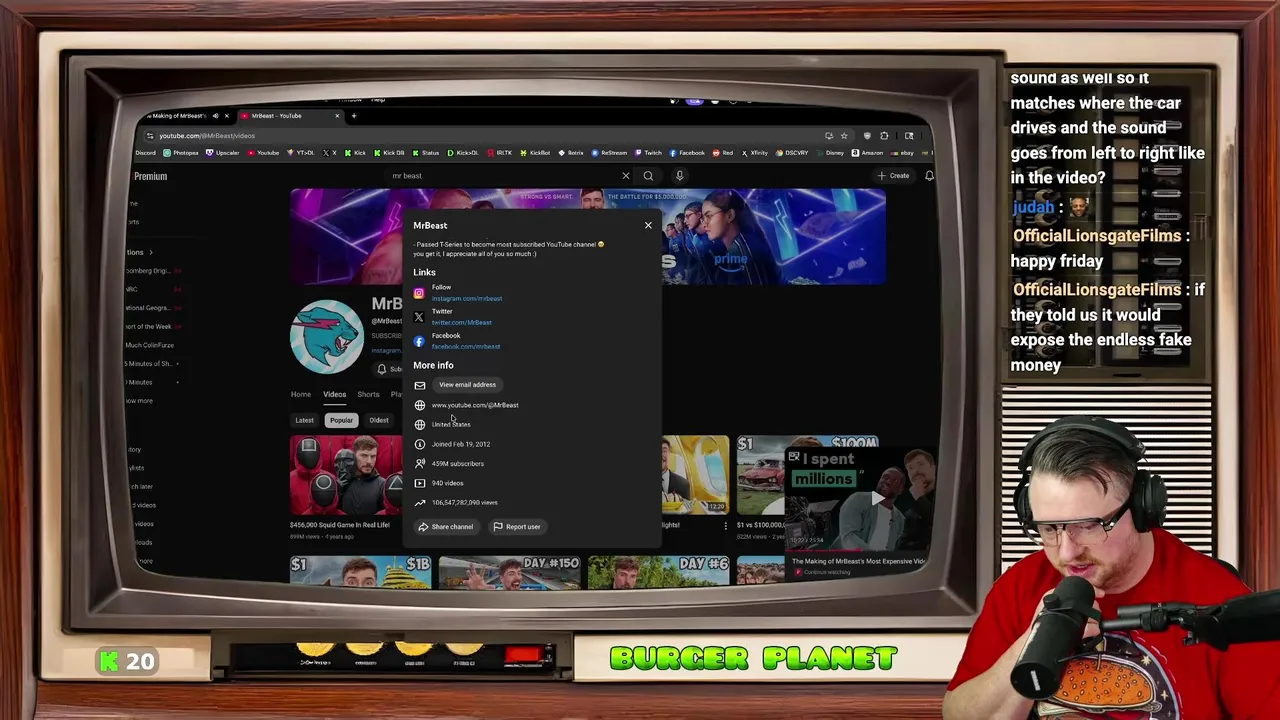The width and height of the screenshot is (1280, 720).
Task: Switch to Making of MrBeast's tab
Action: 182,116
